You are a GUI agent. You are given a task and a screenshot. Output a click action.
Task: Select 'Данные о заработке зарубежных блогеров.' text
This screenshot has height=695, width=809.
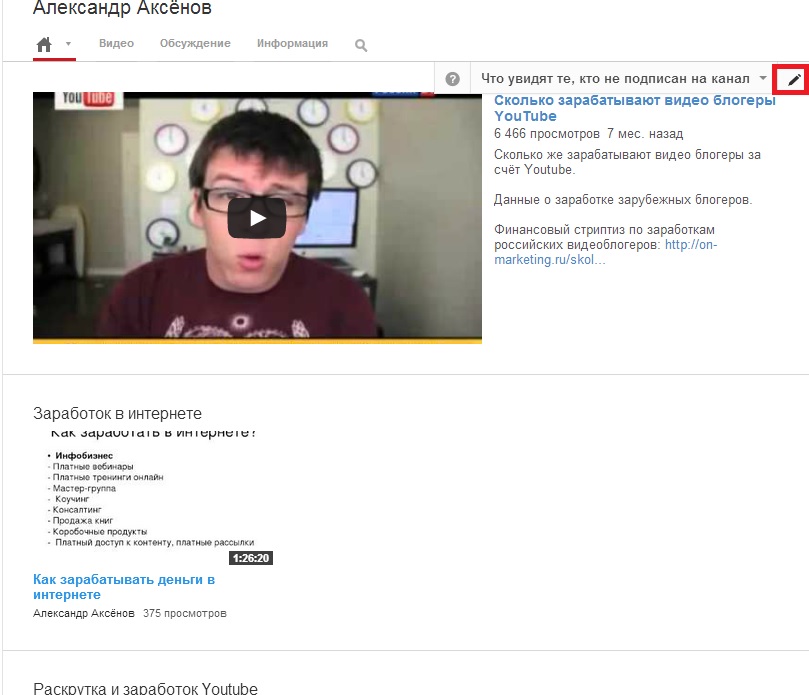pos(623,200)
